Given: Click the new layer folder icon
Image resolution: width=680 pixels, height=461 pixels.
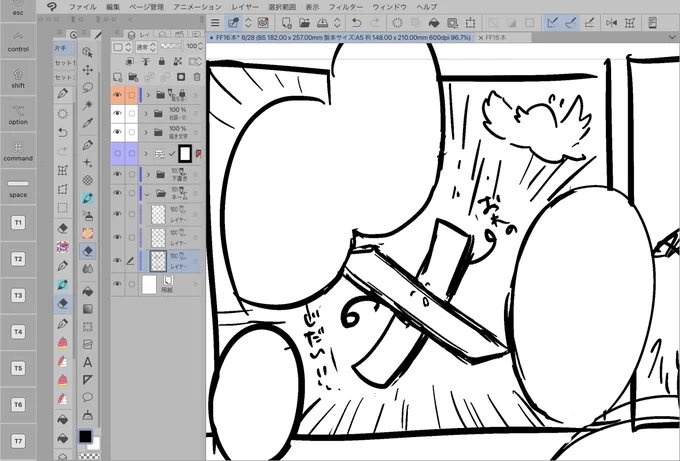Looking at the screenshot, I should [x=133, y=77].
